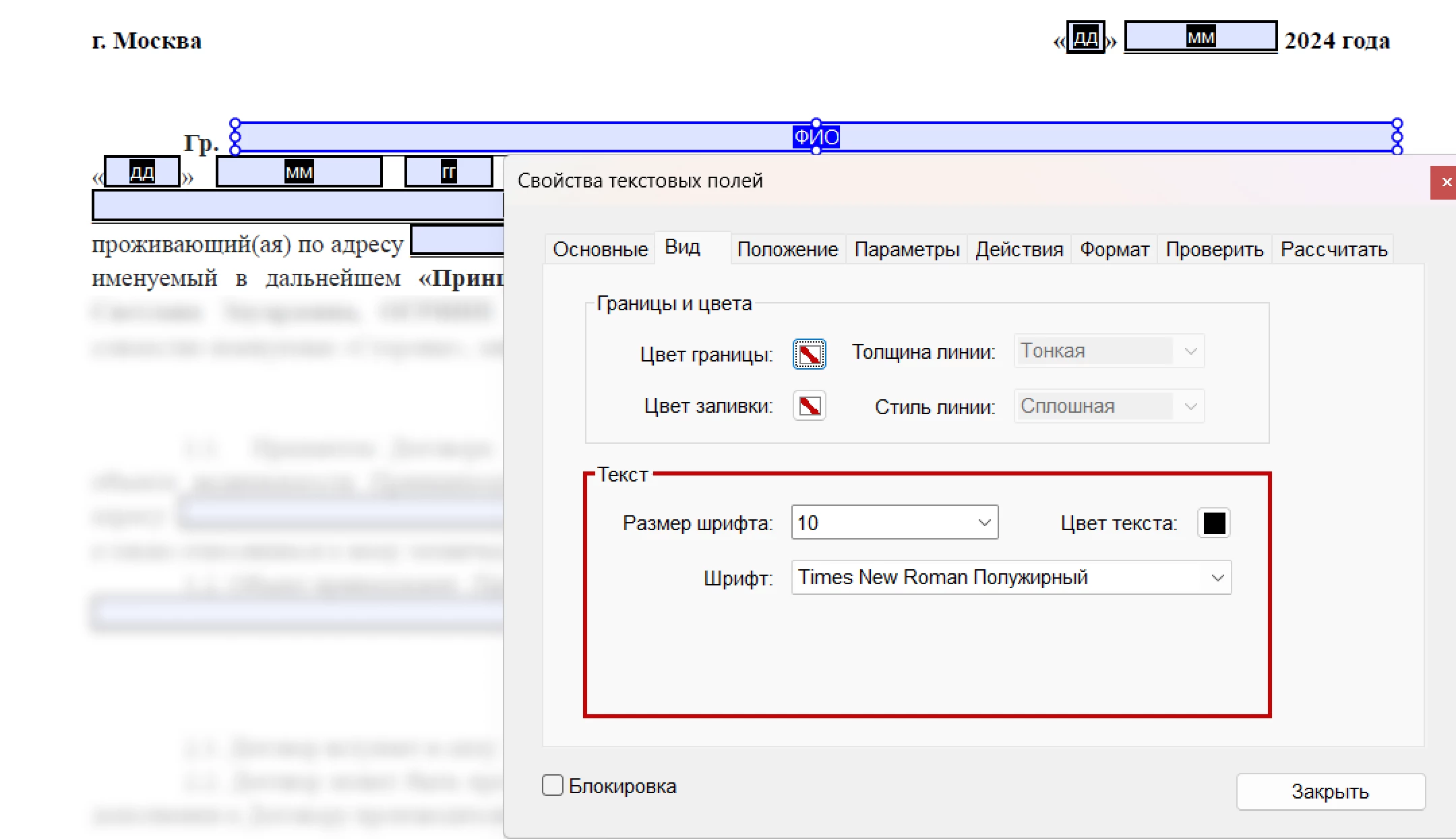The image size is (1456, 839).
Task: Select the top-right ММ date field
Action: pos(1201,37)
